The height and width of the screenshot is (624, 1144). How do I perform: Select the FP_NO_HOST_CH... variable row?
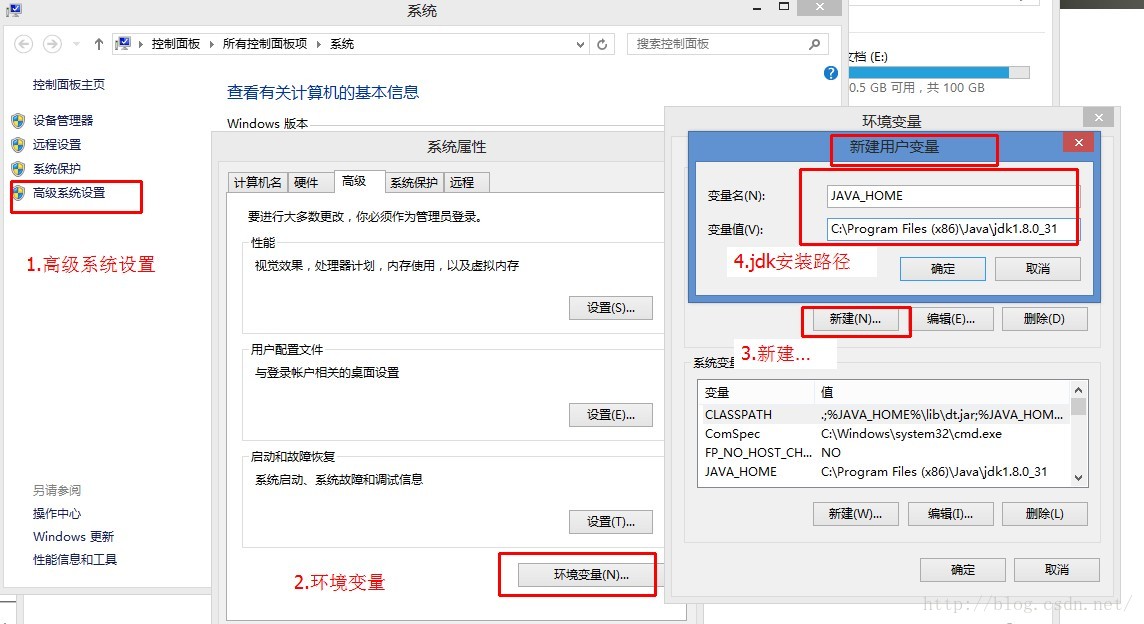pos(884,452)
